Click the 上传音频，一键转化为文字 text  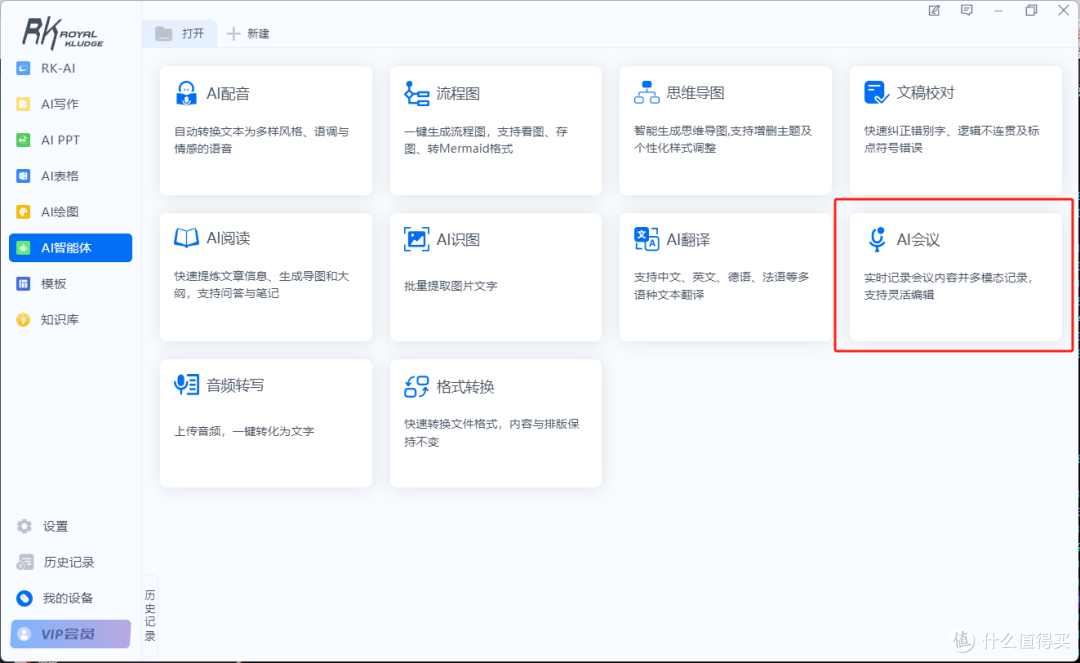click(x=244, y=431)
